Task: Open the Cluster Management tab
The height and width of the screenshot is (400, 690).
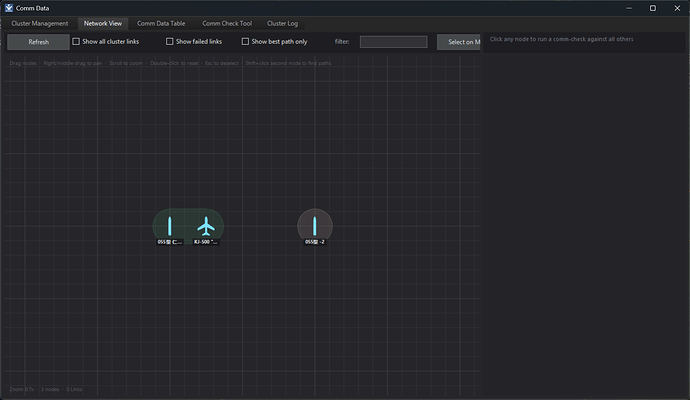Action: tap(40, 23)
